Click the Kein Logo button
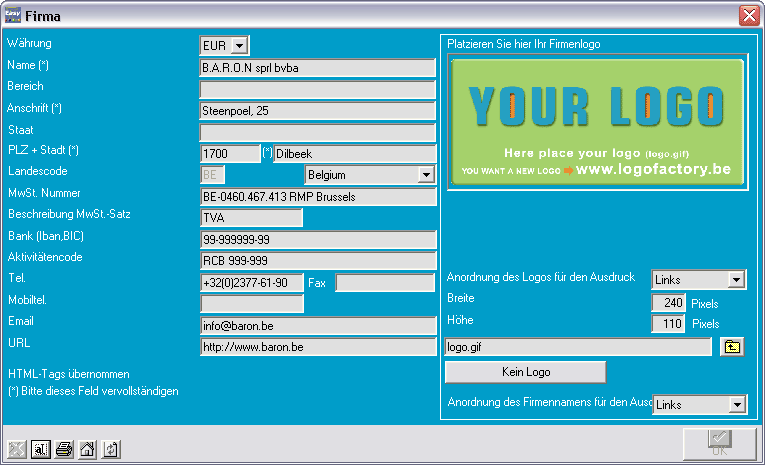 tap(525, 372)
